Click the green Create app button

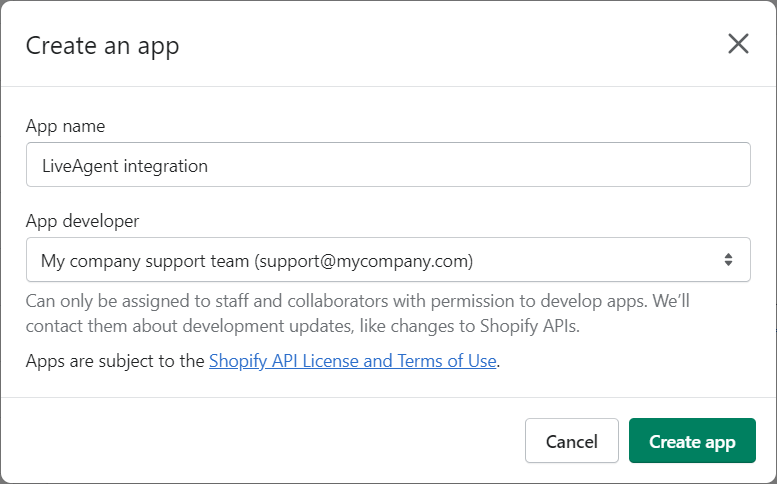pyautogui.click(x=692, y=441)
